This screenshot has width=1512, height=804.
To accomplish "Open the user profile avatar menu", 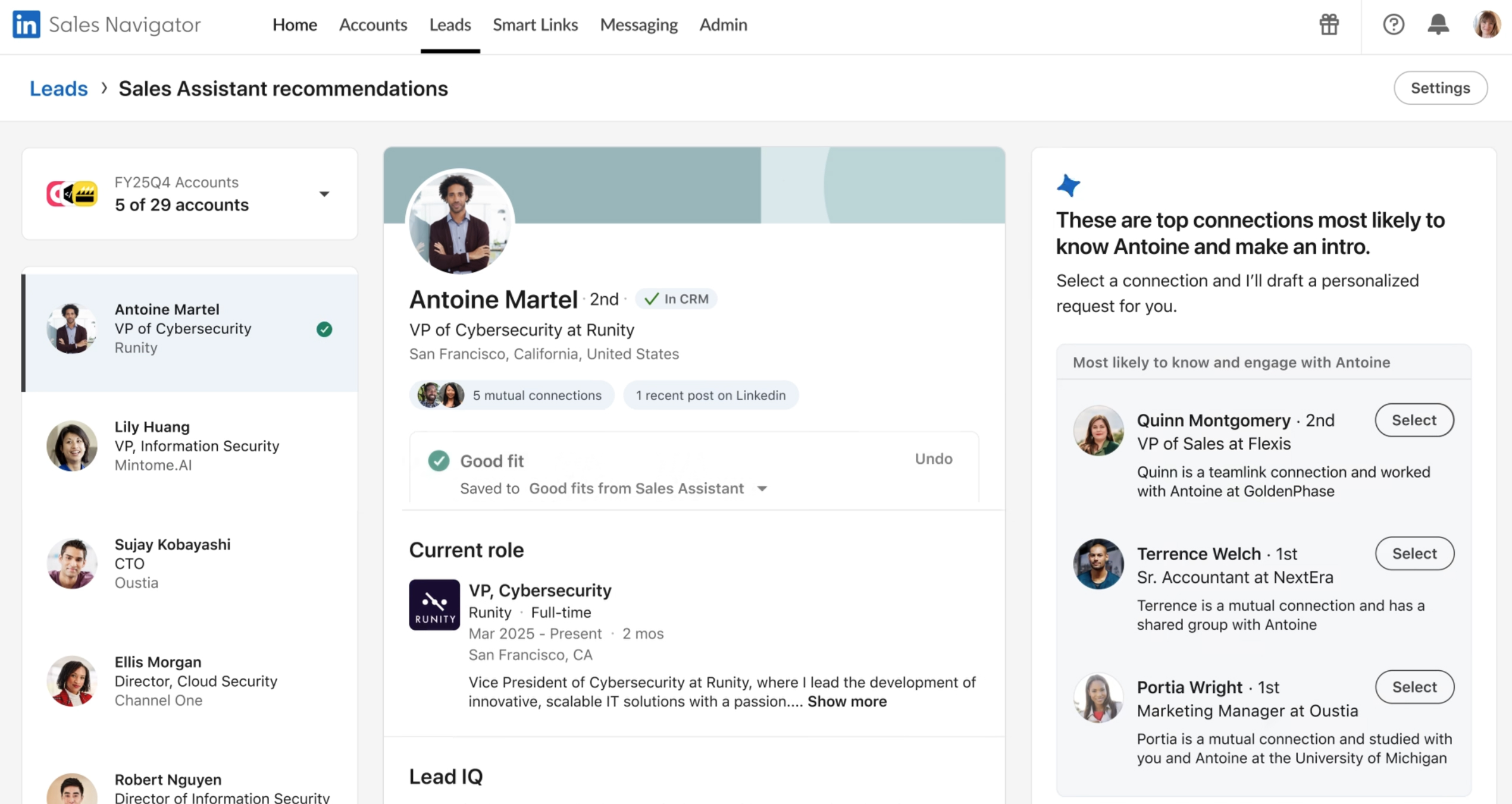I will pyautogui.click(x=1486, y=24).
